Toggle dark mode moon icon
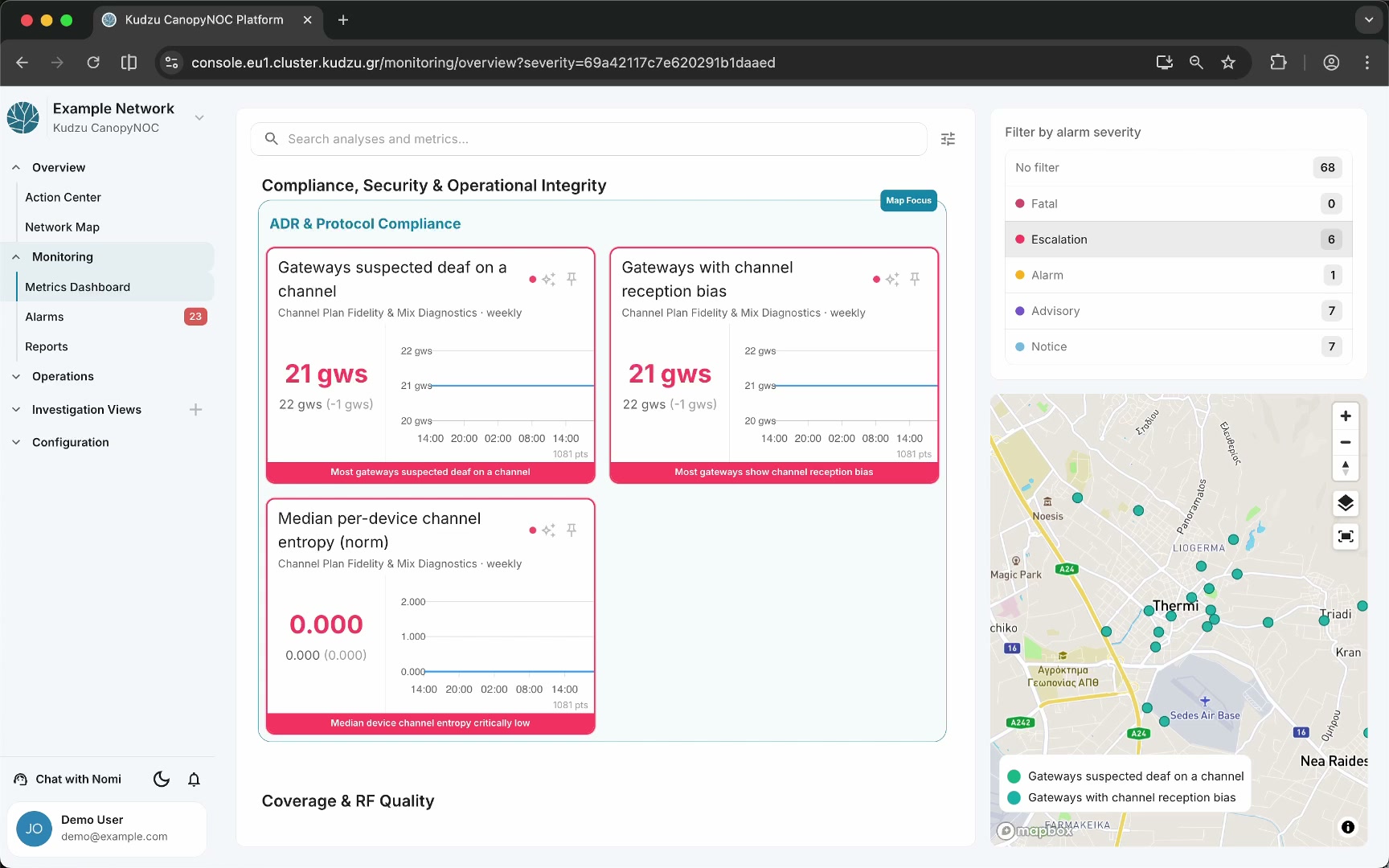This screenshot has width=1389, height=868. click(162, 779)
